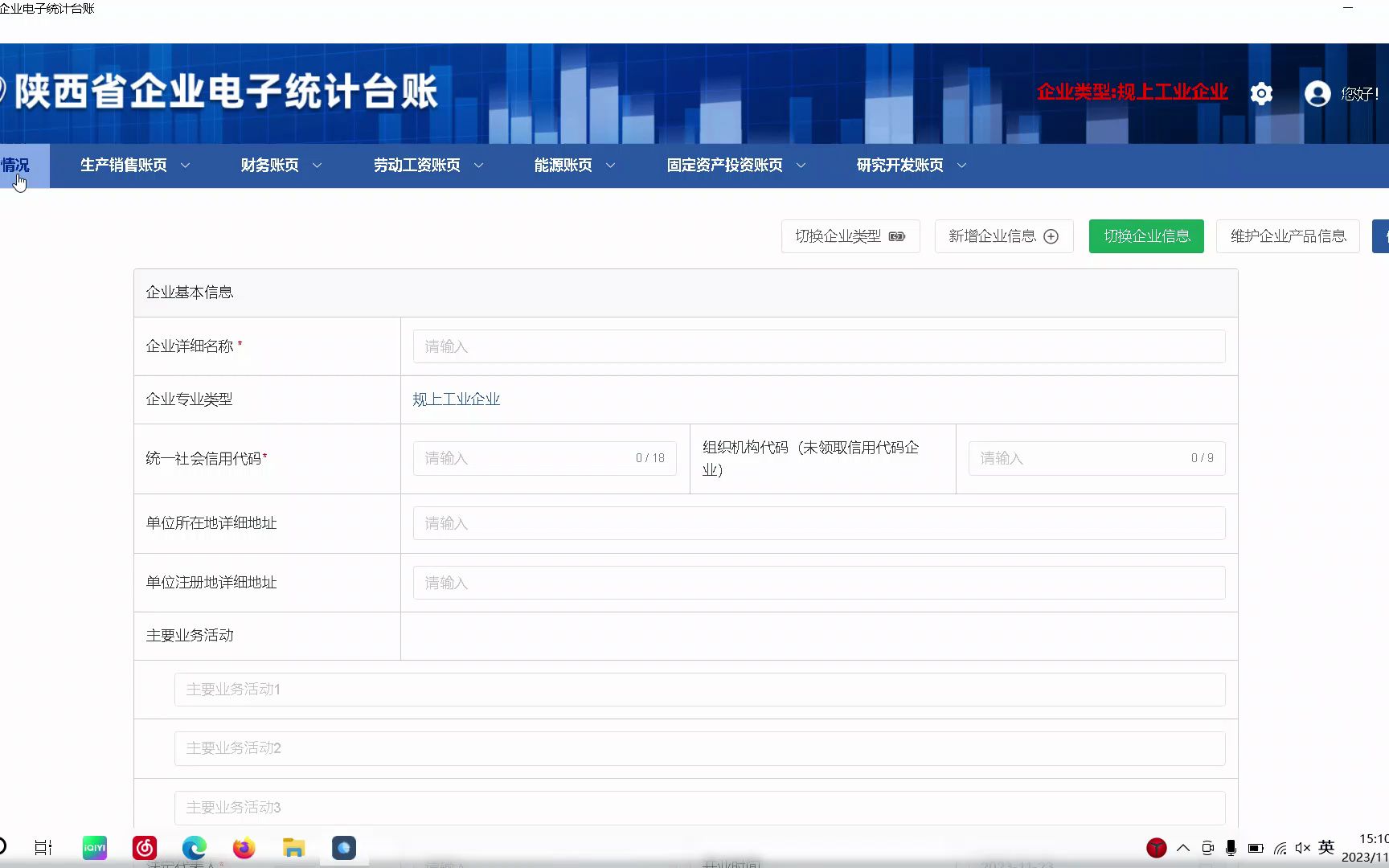The height and width of the screenshot is (868, 1389).
Task: Expand chevron next to 固定资产投资账页
Action: pos(801,166)
